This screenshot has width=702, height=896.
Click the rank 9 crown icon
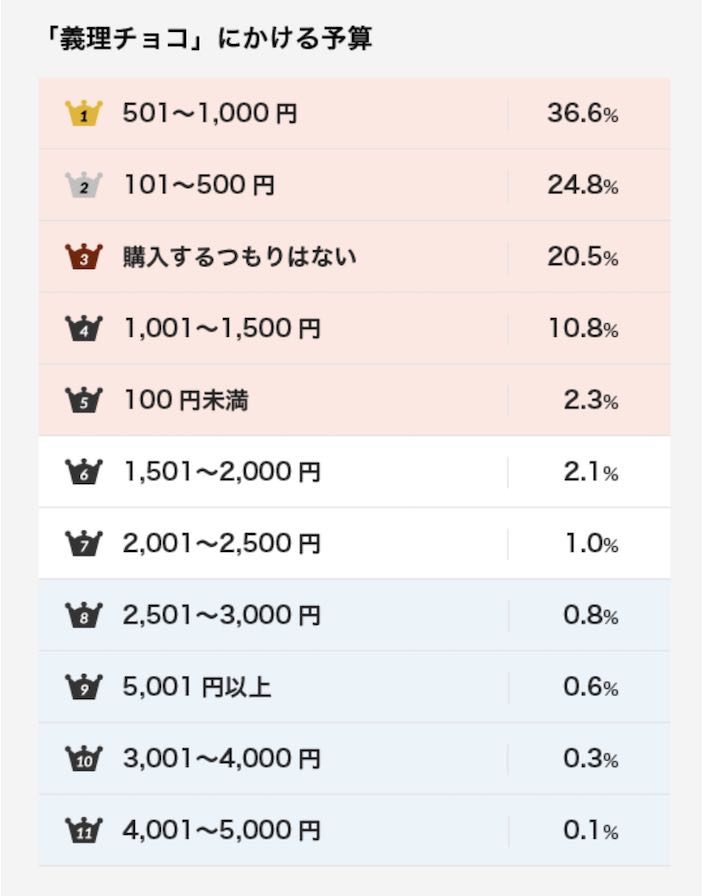point(83,687)
